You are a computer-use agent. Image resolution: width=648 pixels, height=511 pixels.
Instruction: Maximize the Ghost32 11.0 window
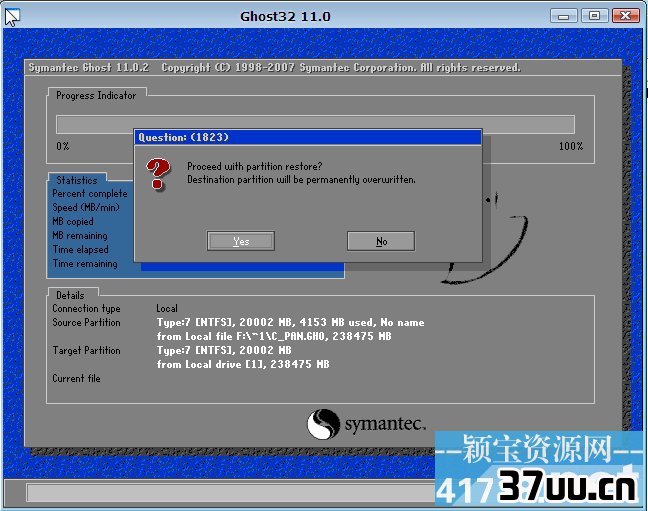click(x=594, y=16)
